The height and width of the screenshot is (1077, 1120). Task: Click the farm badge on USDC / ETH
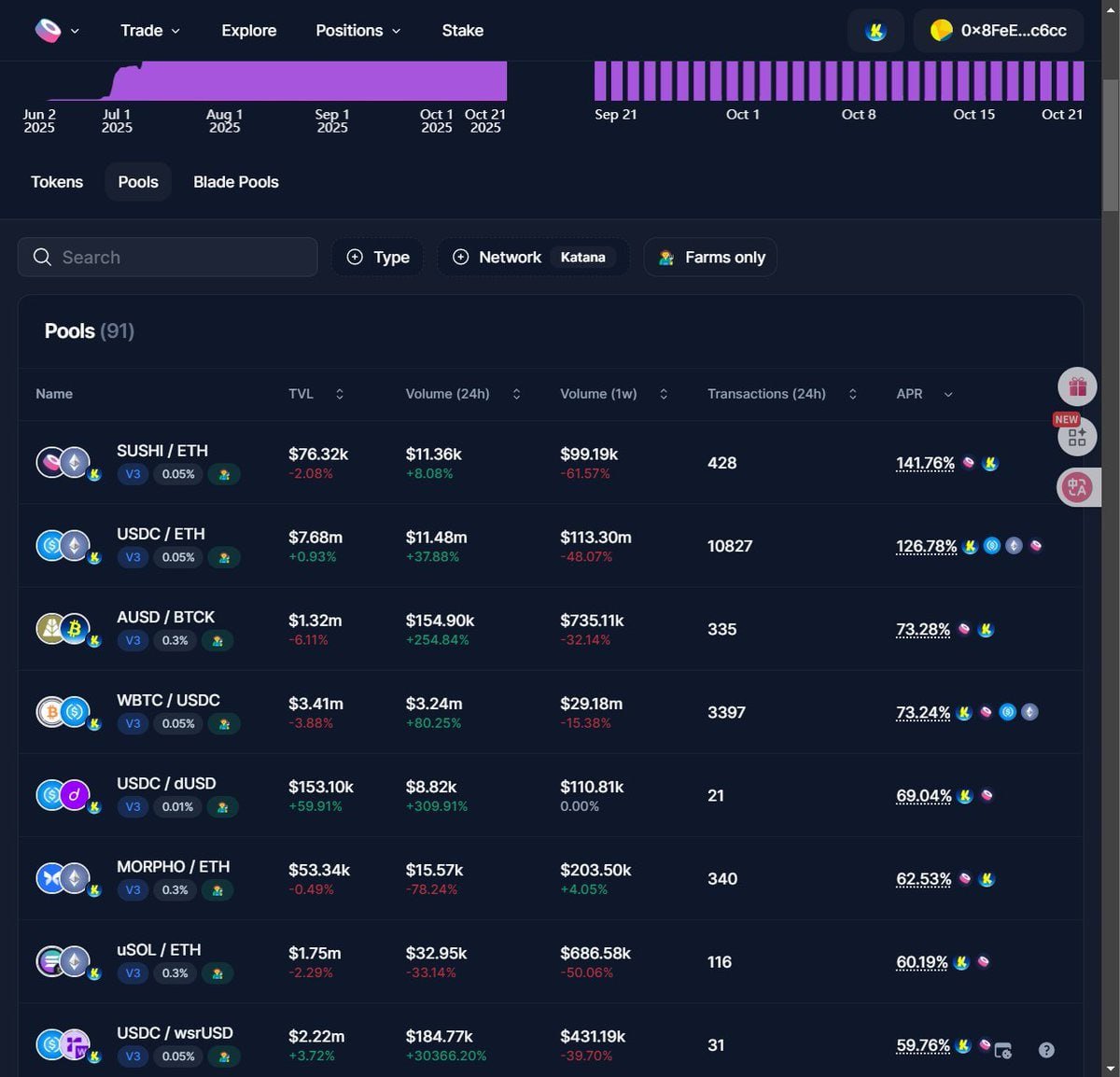point(224,557)
